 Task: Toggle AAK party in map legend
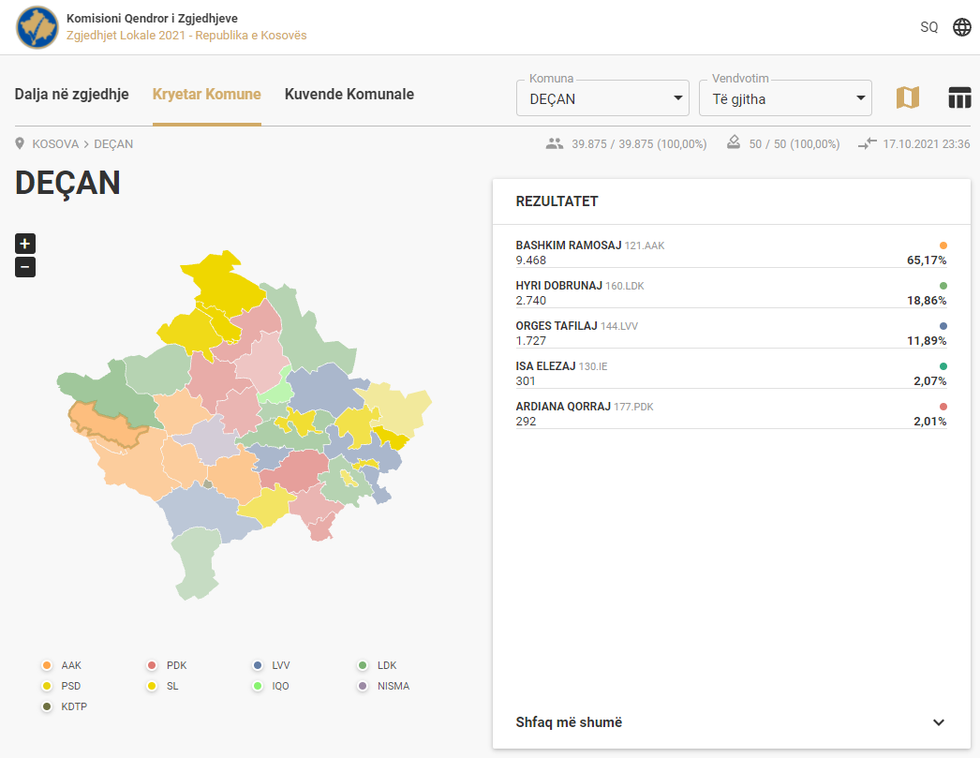pyautogui.click(x=47, y=666)
